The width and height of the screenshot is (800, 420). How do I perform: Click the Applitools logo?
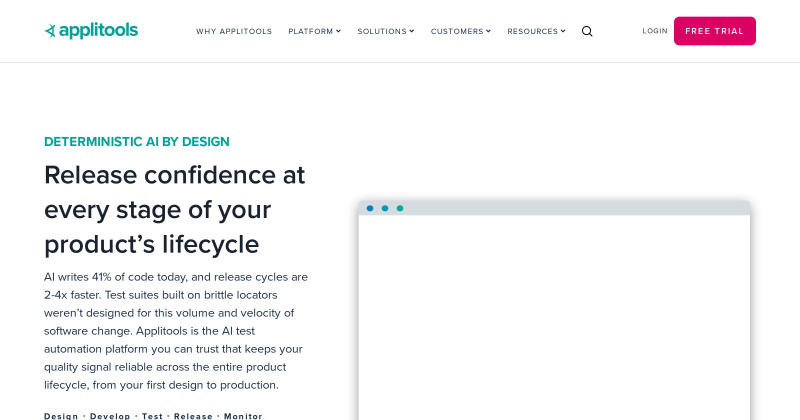[91, 31]
